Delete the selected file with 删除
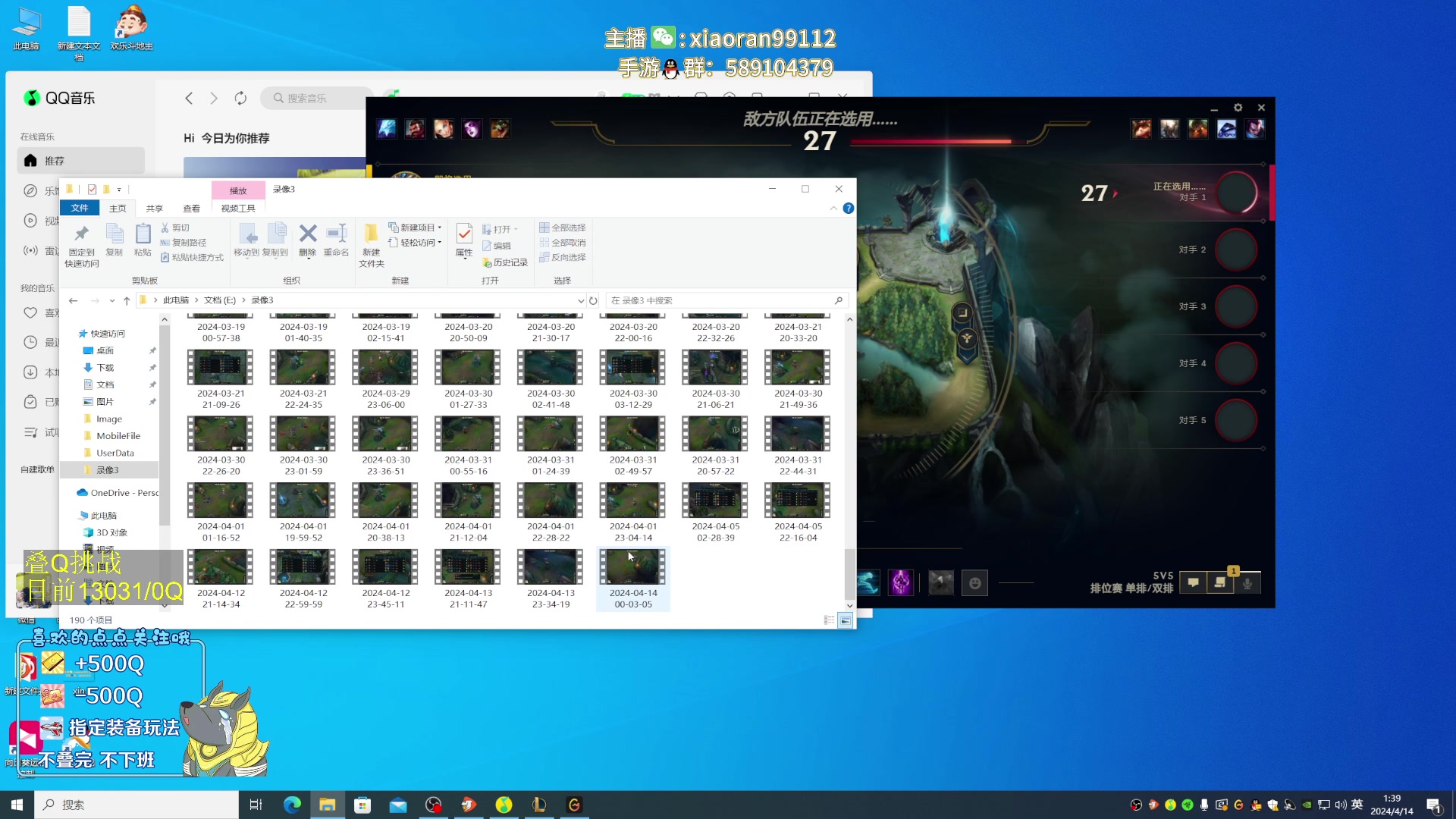 point(307,240)
